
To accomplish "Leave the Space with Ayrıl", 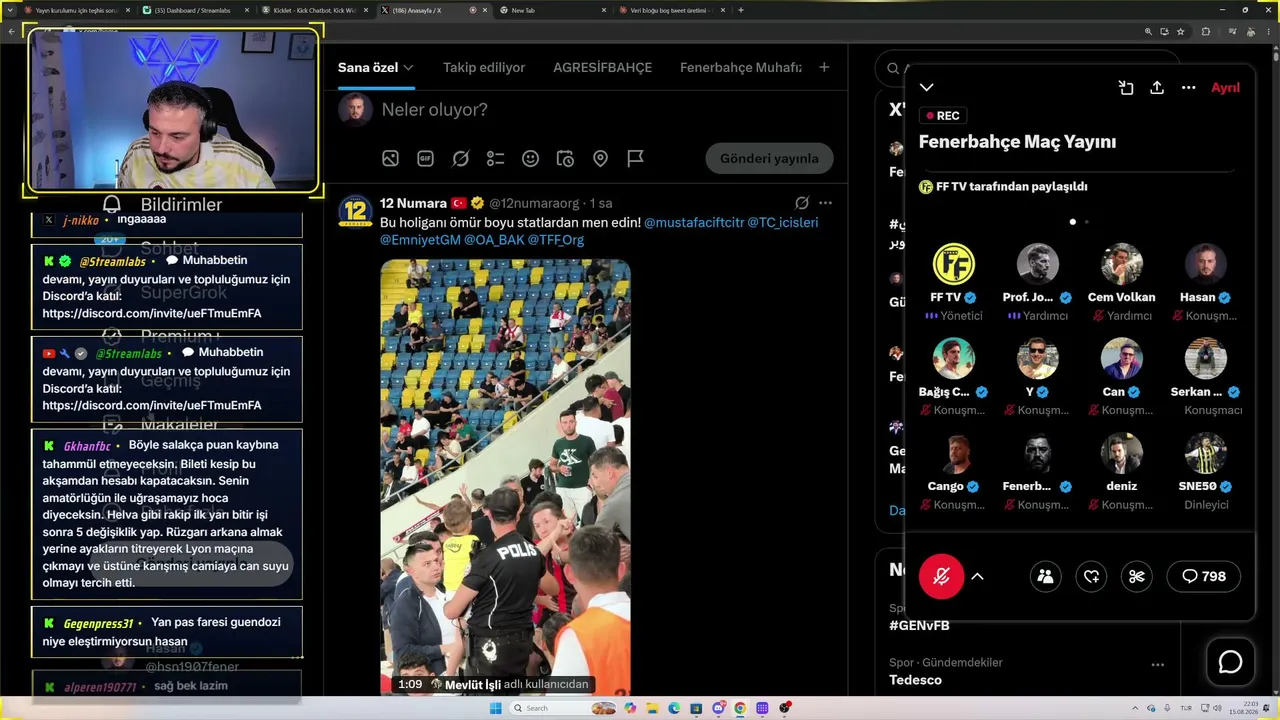I will coord(1225,88).
